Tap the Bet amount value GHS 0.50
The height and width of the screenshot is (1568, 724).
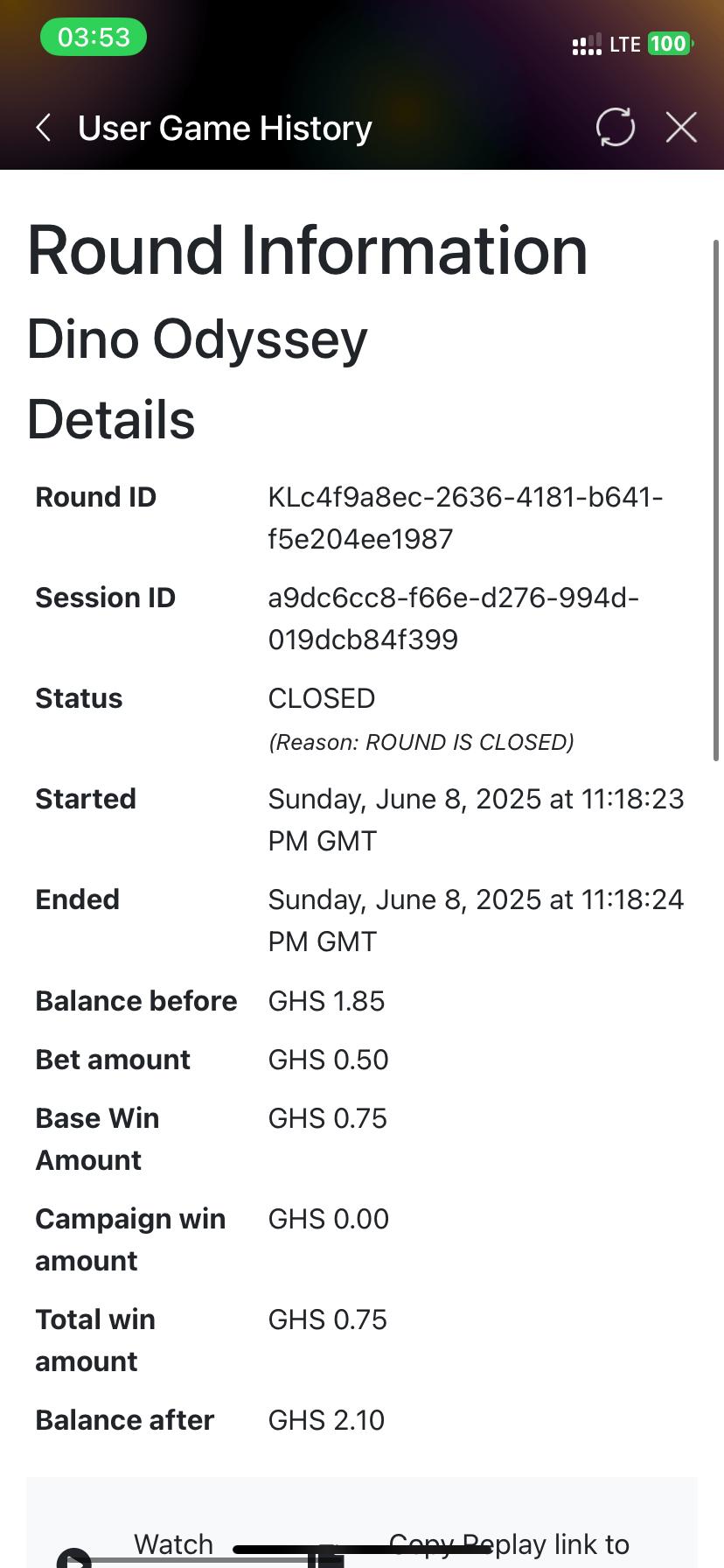point(328,1060)
